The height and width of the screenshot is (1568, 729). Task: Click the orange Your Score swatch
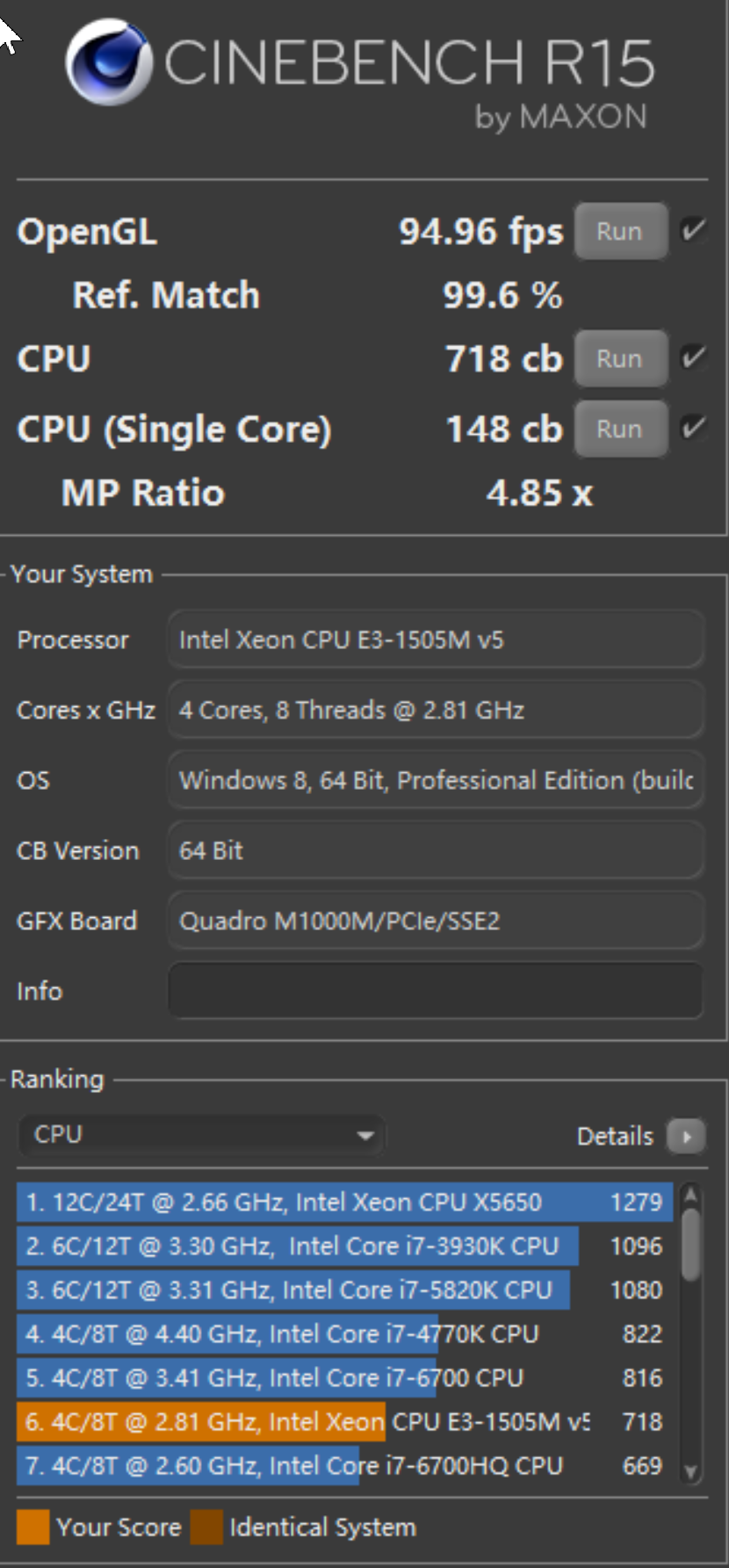tap(32, 1527)
